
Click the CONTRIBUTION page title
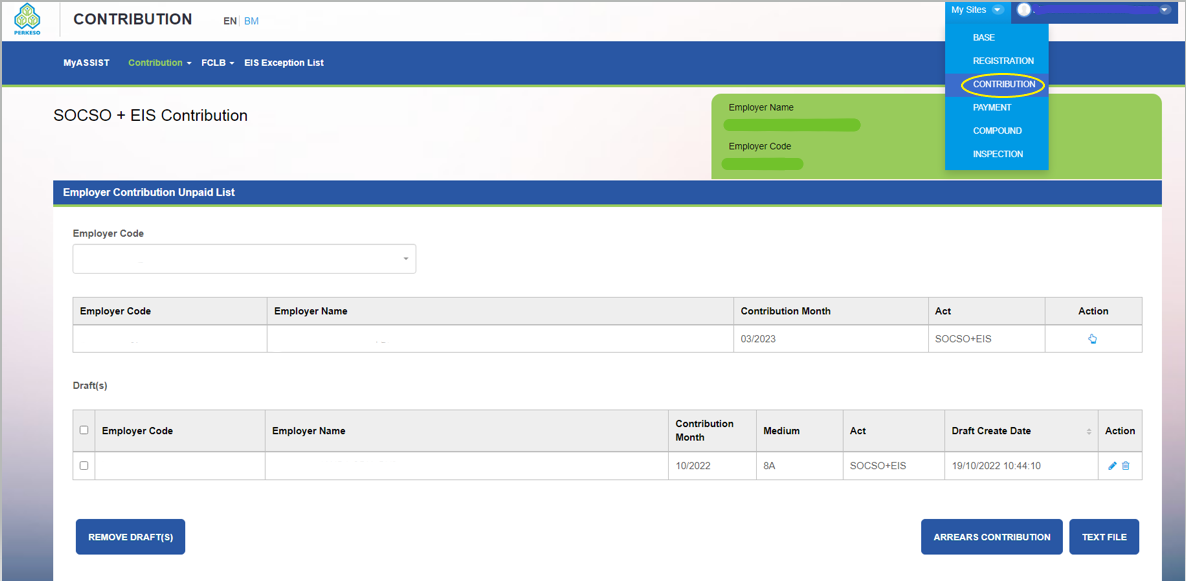pos(132,20)
